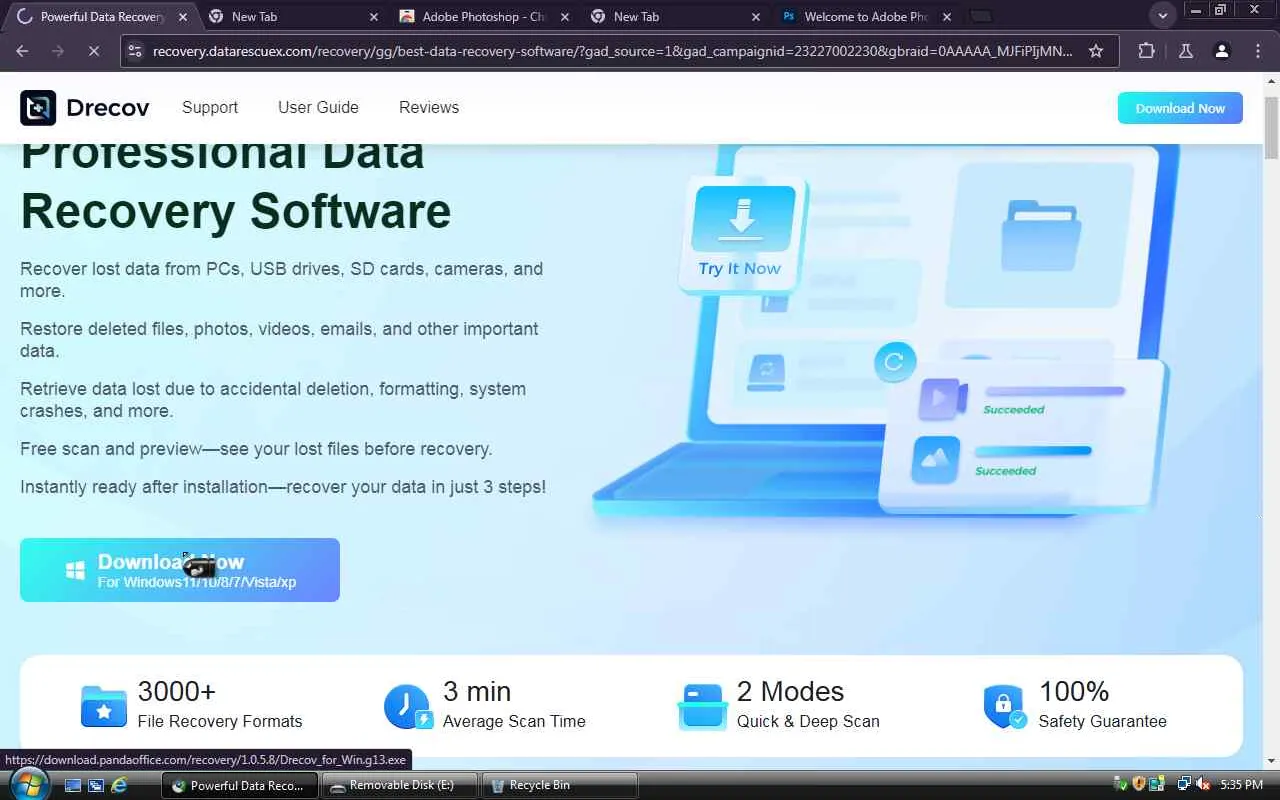1280x800 pixels.
Task: Click the folder icon beside 3000+
Action: coord(104,707)
